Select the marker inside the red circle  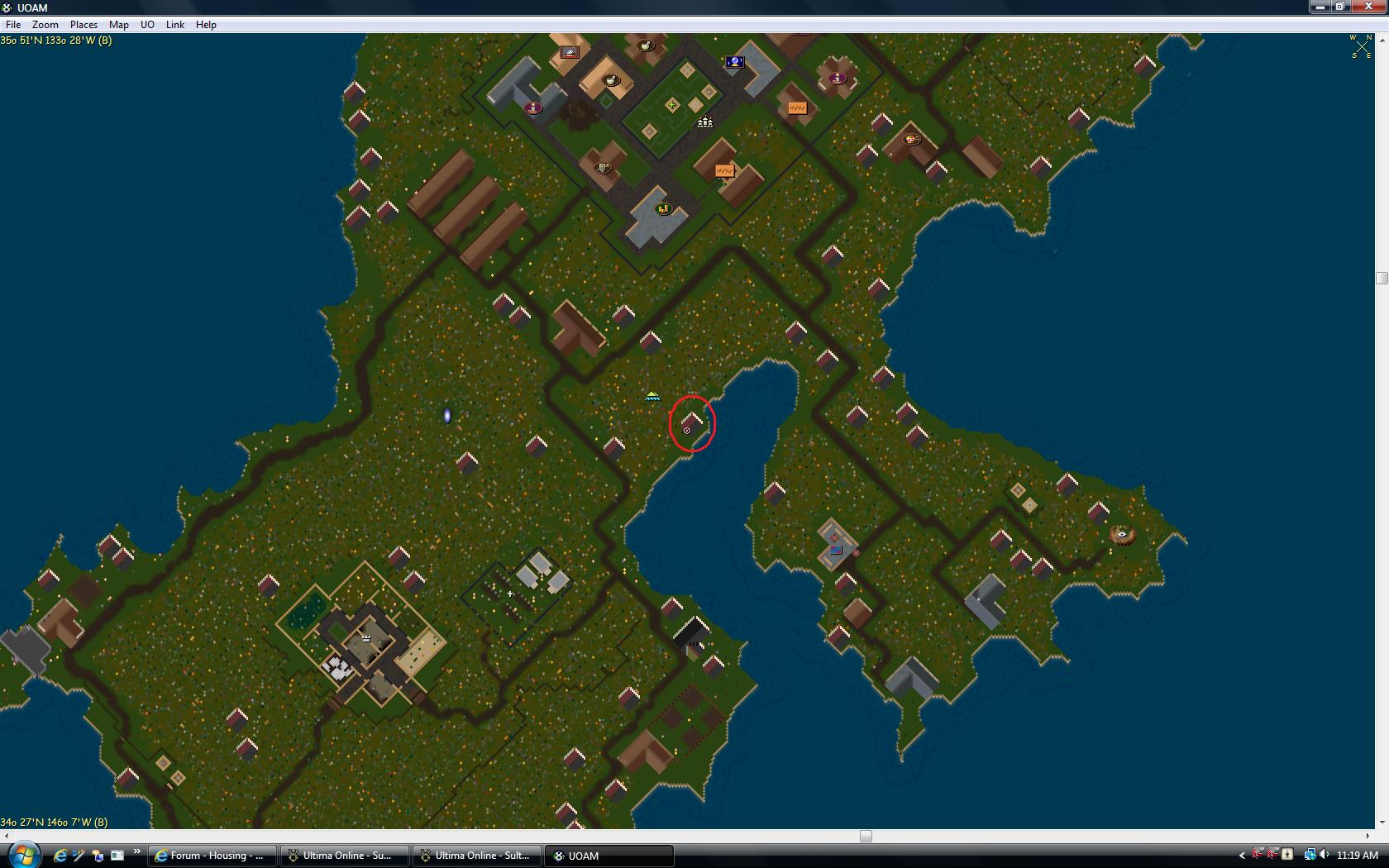[687, 431]
